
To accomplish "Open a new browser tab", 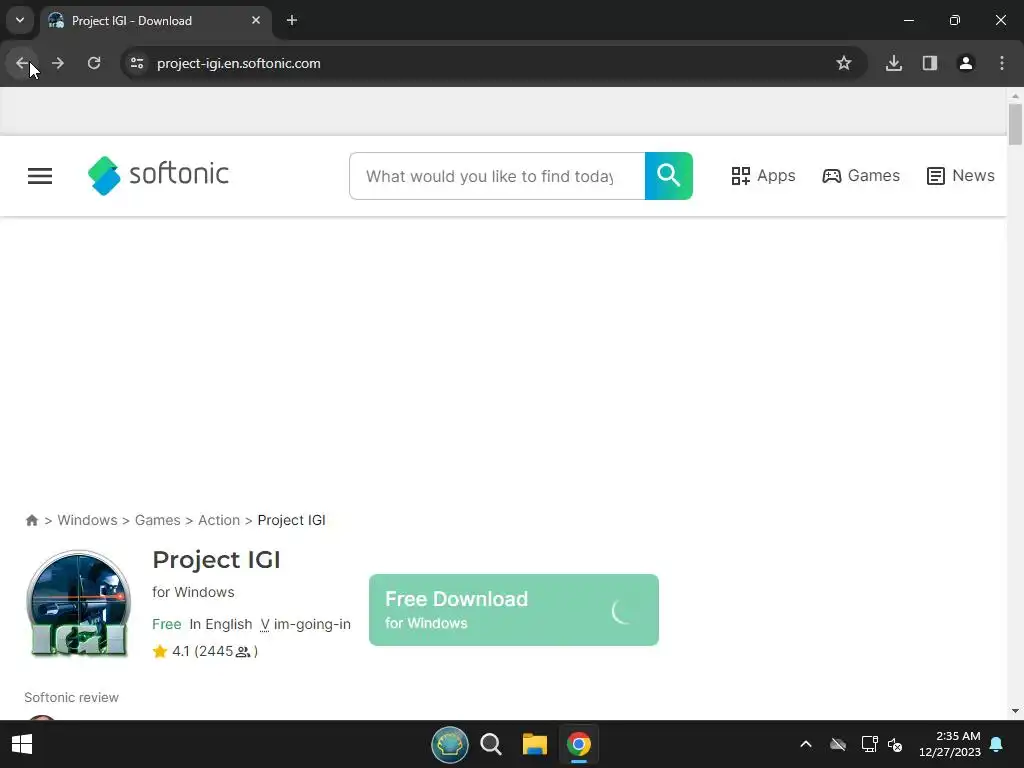I will pyautogui.click(x=292, y=20).
